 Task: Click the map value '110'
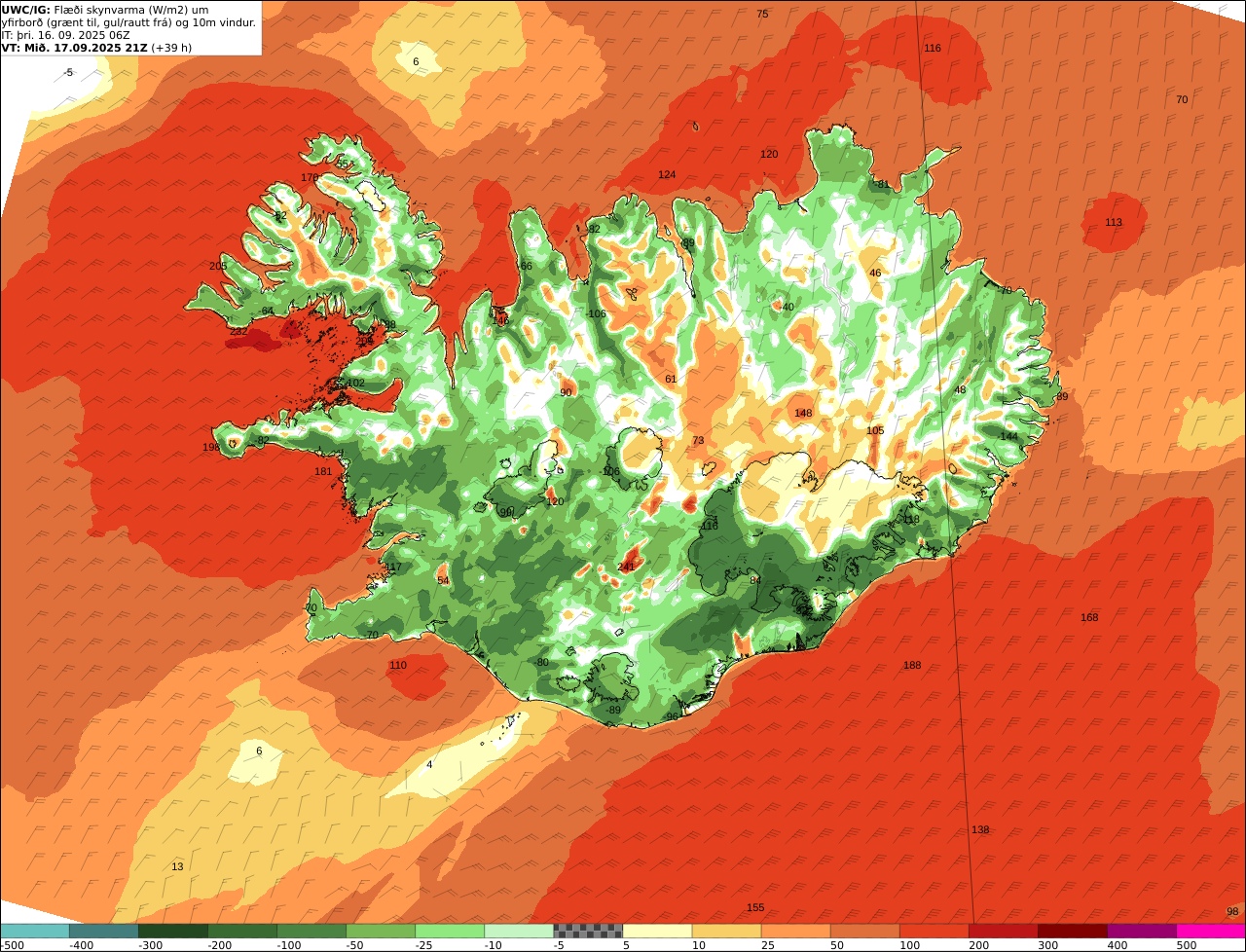(x=398, y=665)
